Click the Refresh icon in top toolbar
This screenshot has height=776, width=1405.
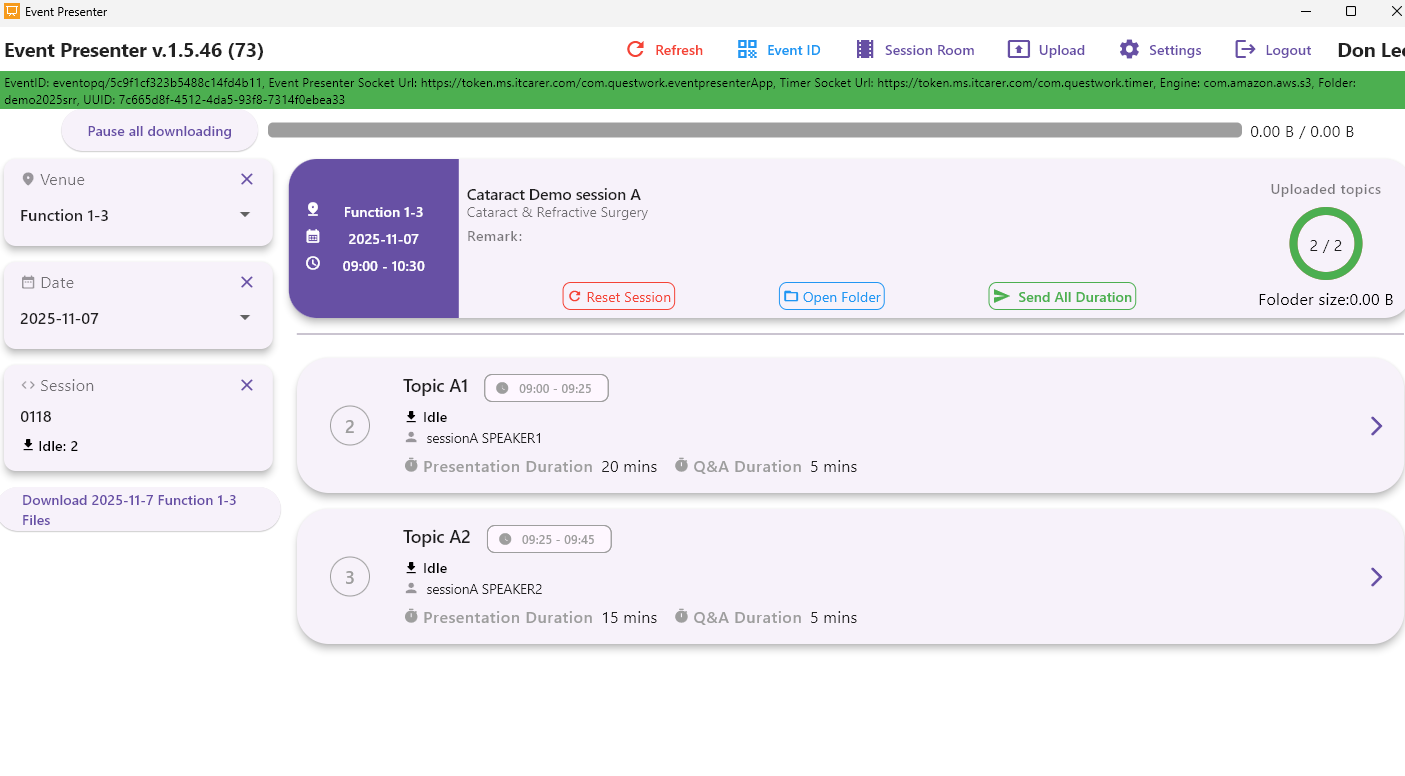pyautogui.click(x=635, y=50)
